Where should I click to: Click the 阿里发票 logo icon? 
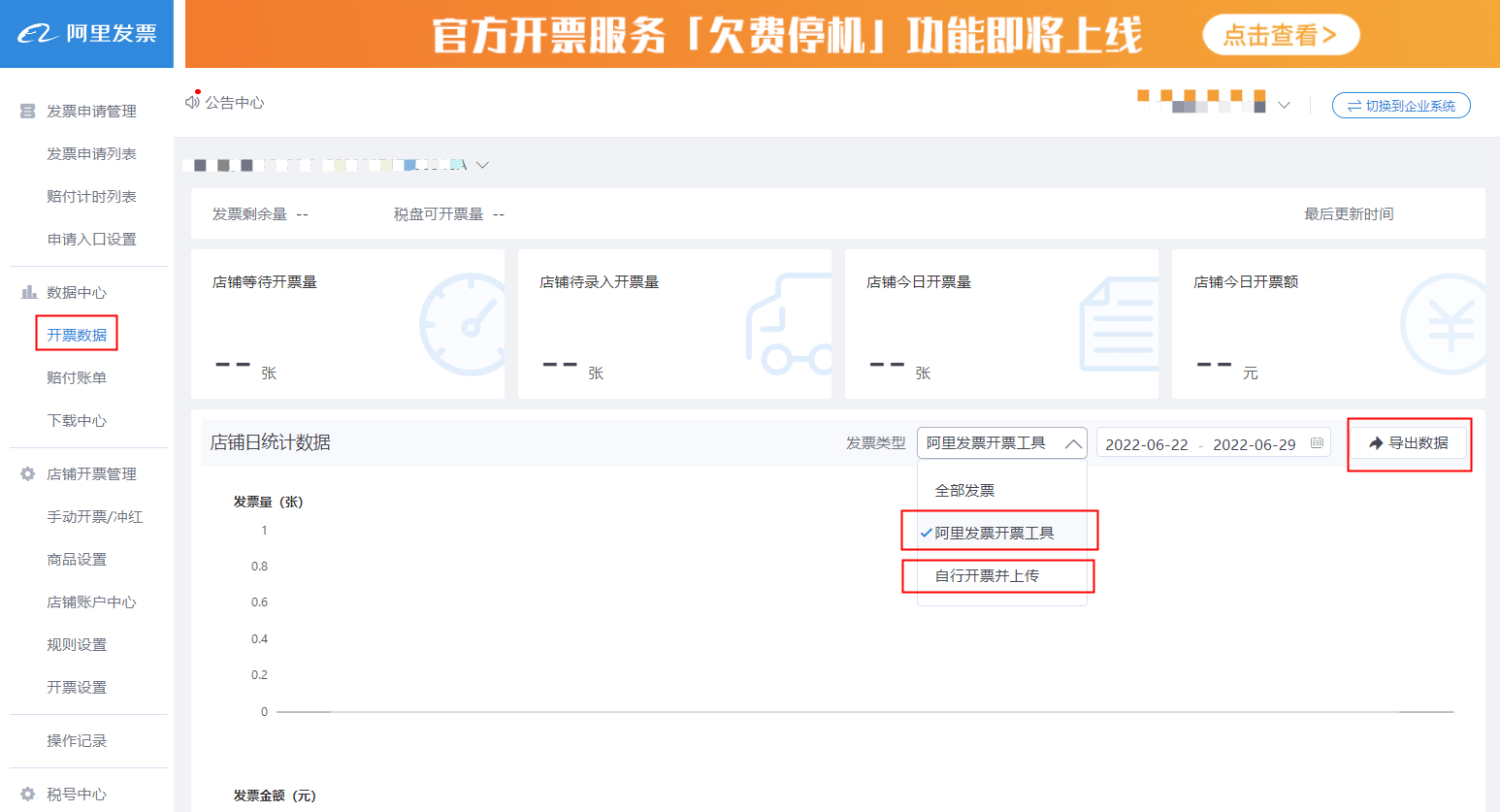click(38, 34)
